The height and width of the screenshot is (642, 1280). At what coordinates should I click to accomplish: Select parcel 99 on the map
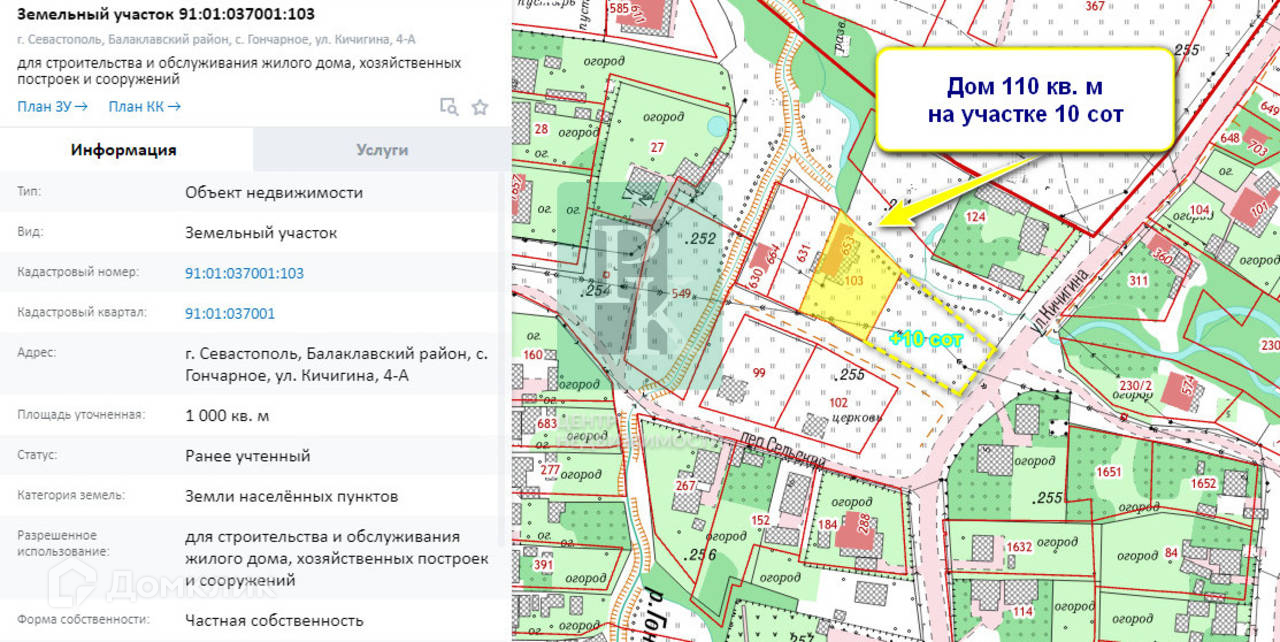click(759, 373)
